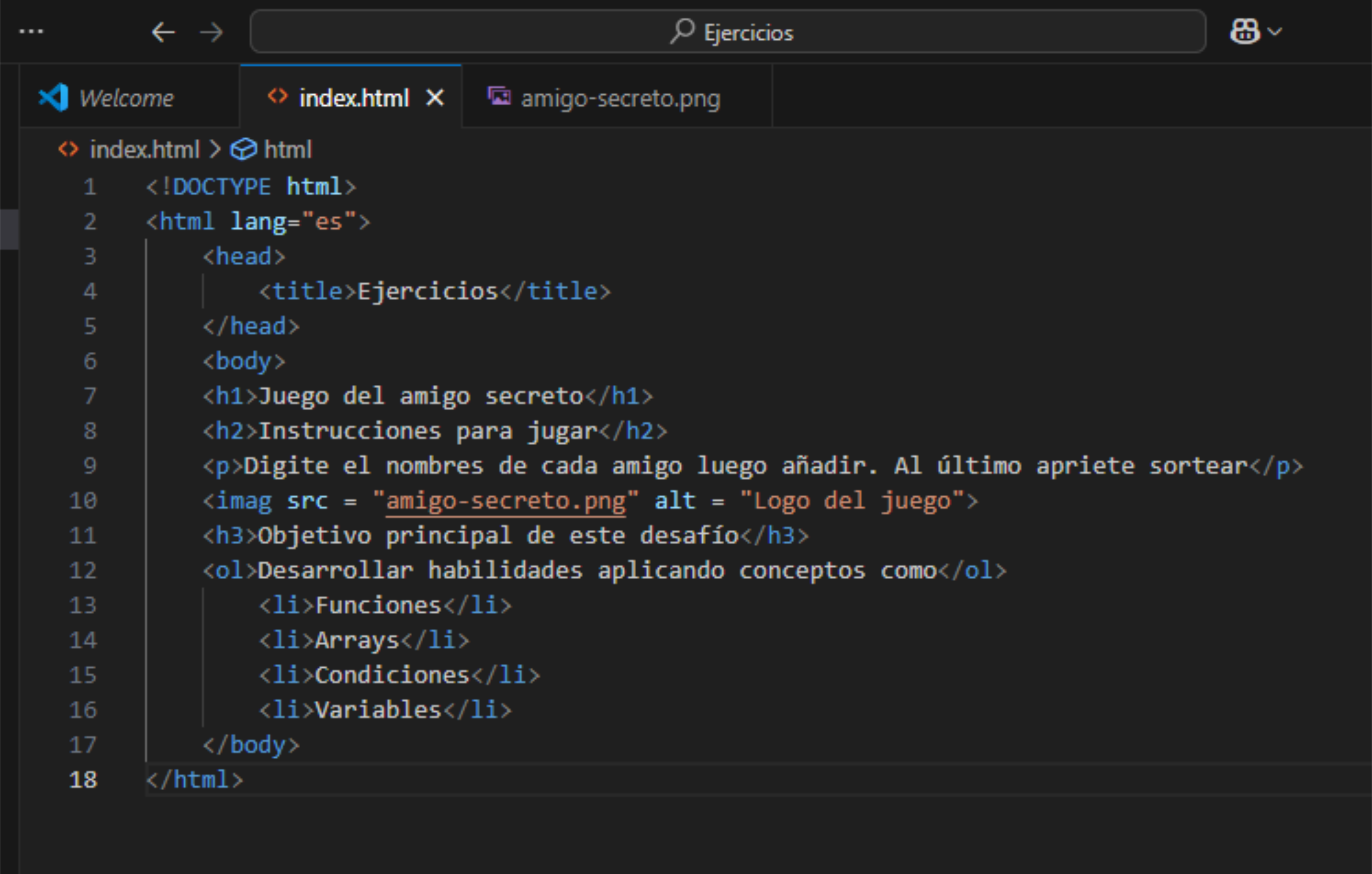Click the imag tag name on line 10
The width and height of the screenshot is (1372, 874).
[x=244, y=502]
